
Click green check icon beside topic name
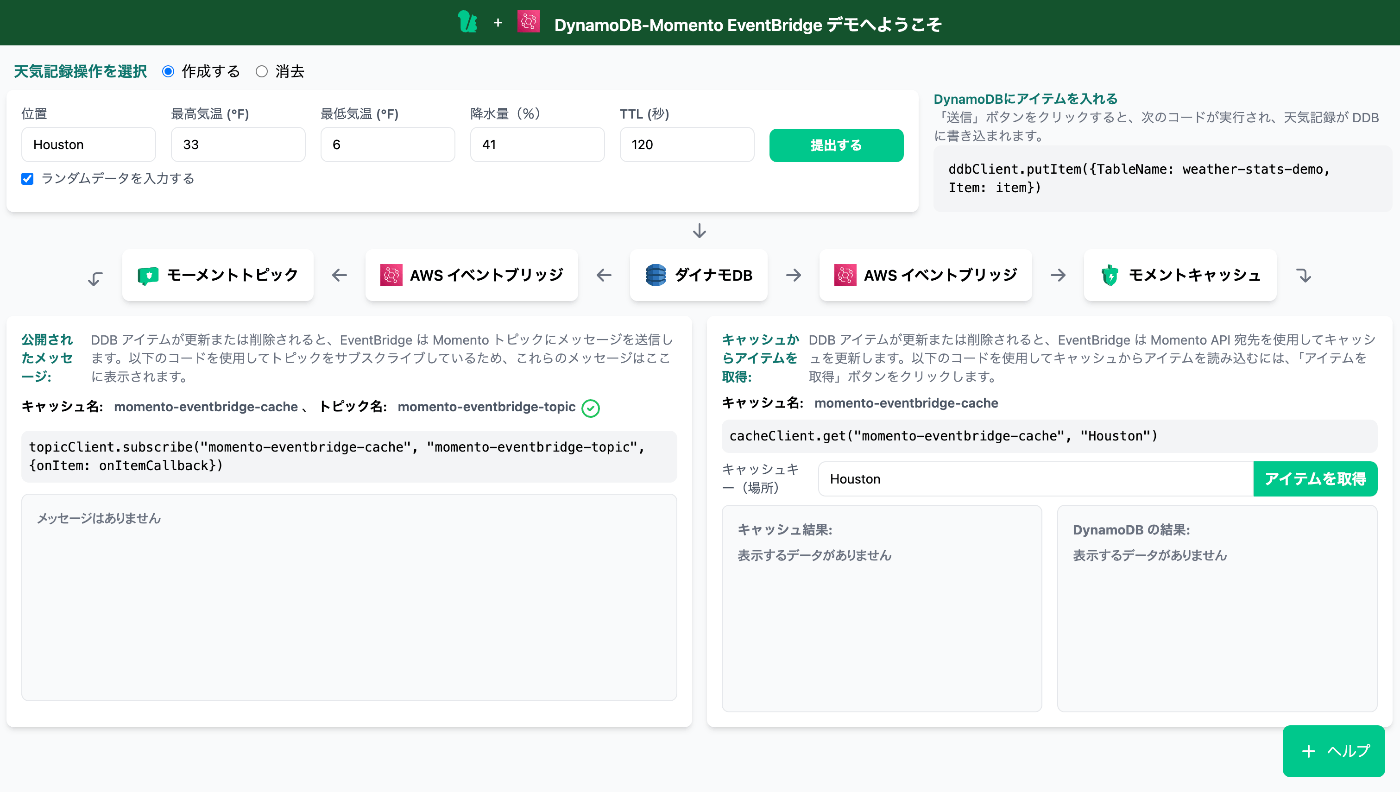click(591, 408)
